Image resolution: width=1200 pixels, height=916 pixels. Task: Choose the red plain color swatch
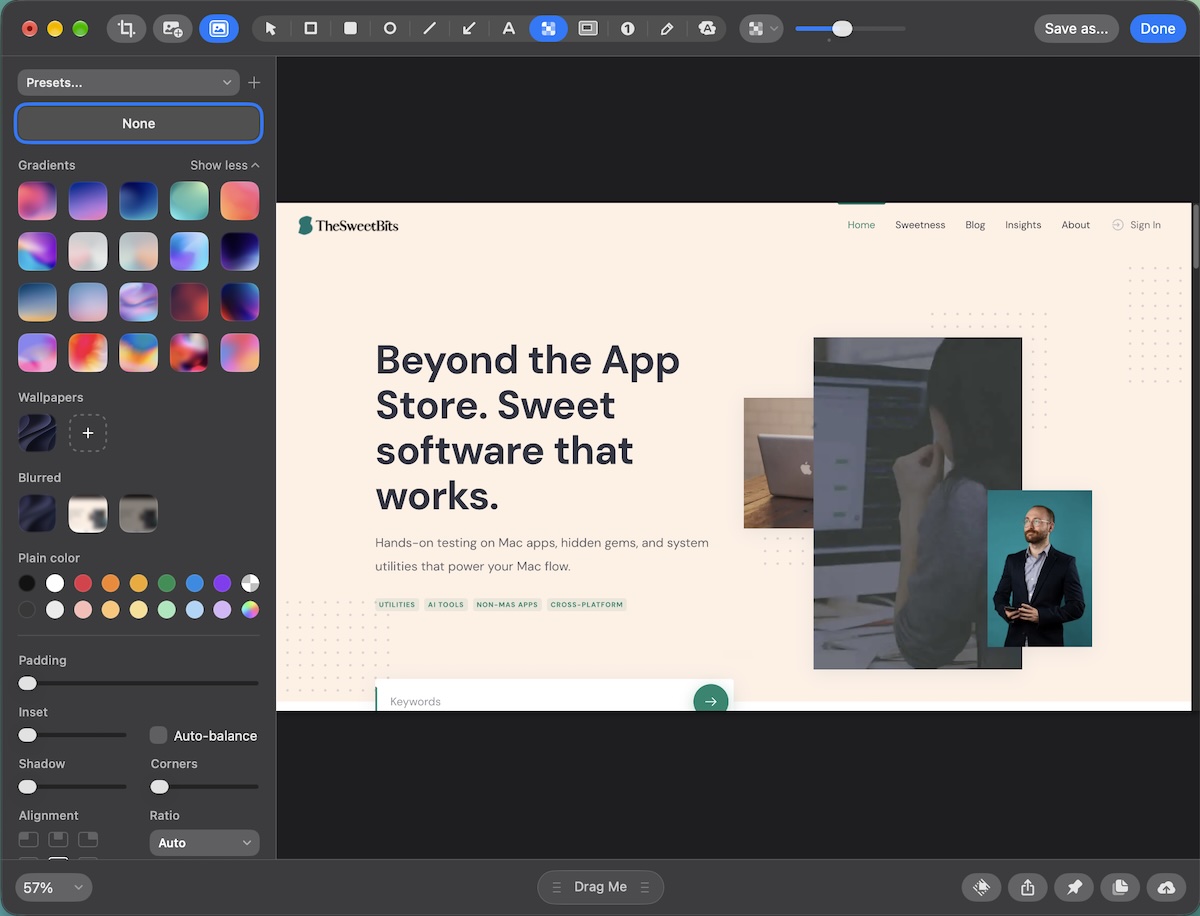[x=83, y=583]
